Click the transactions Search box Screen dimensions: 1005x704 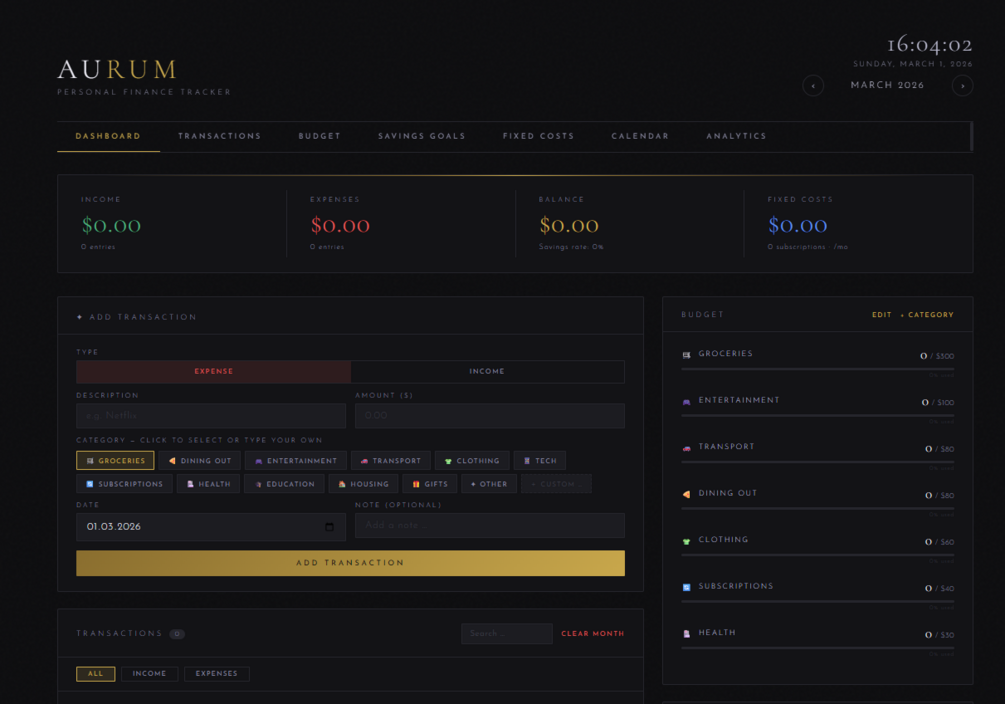pyautogui.click(x=507, y=633)
